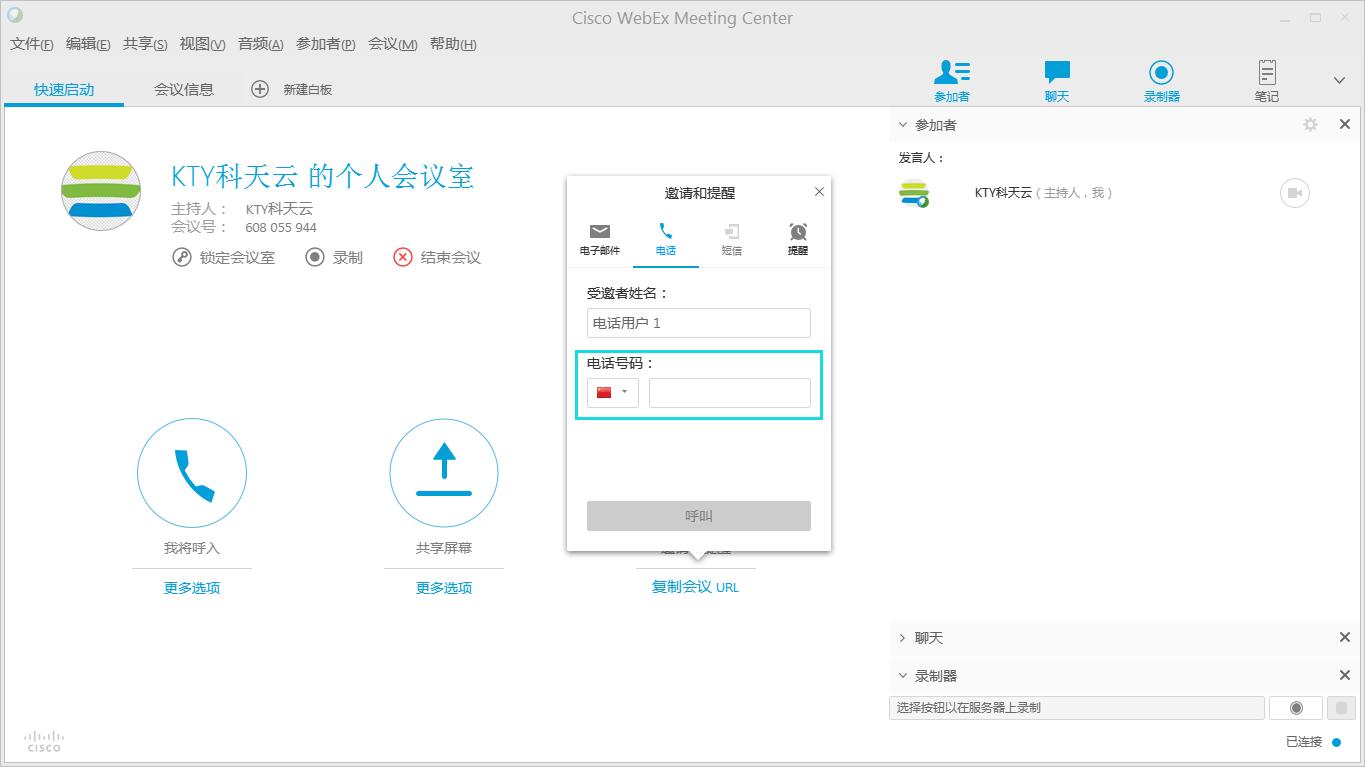Click the large Share Screen circle
This screenshot has width=1365, height=767.
pyautogui.click(x=444, y=473)
